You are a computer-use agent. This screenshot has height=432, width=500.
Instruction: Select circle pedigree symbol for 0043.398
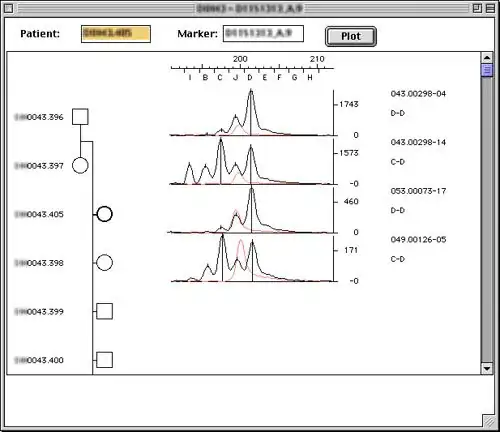tap(104, 263)
